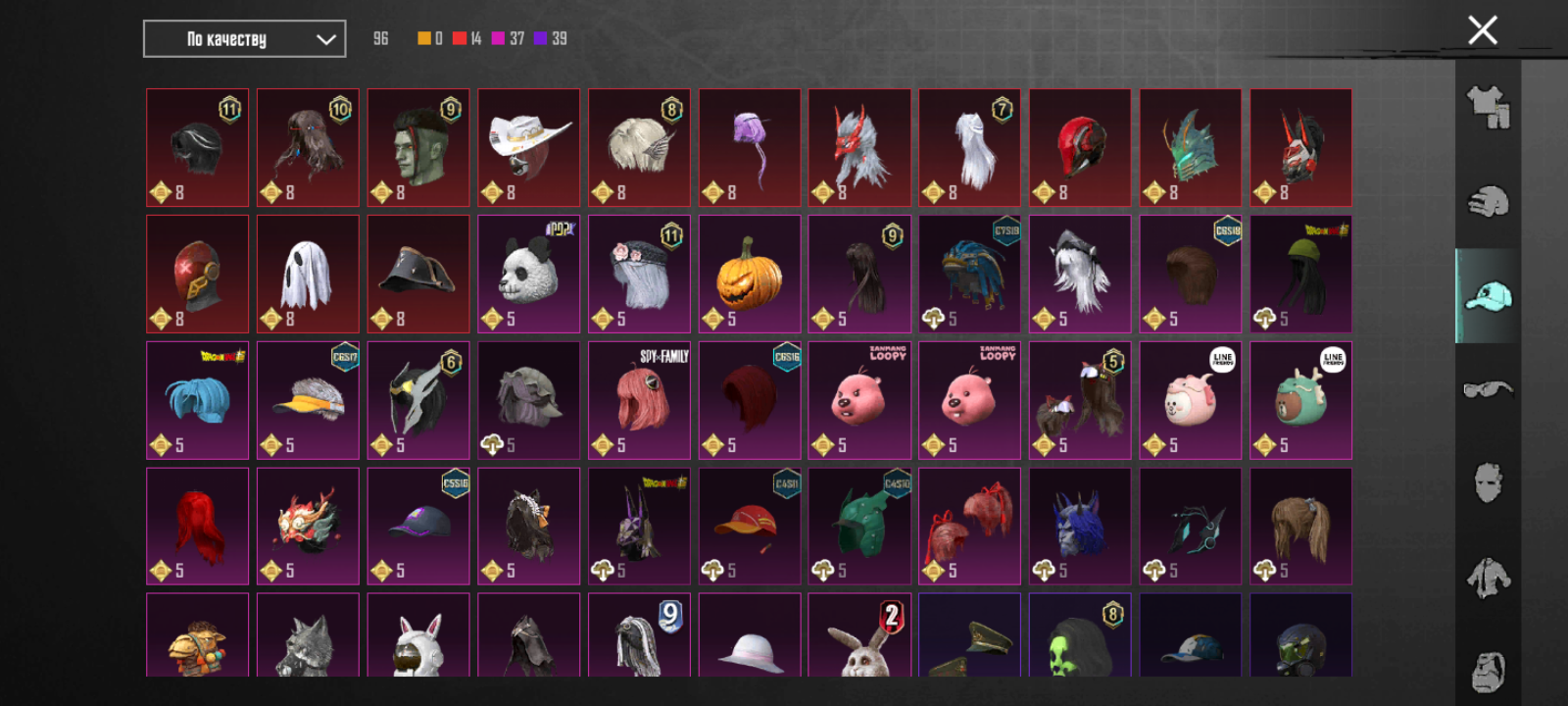
Task: Select the face mask category icon
Action: click(x=1488, y=483)
